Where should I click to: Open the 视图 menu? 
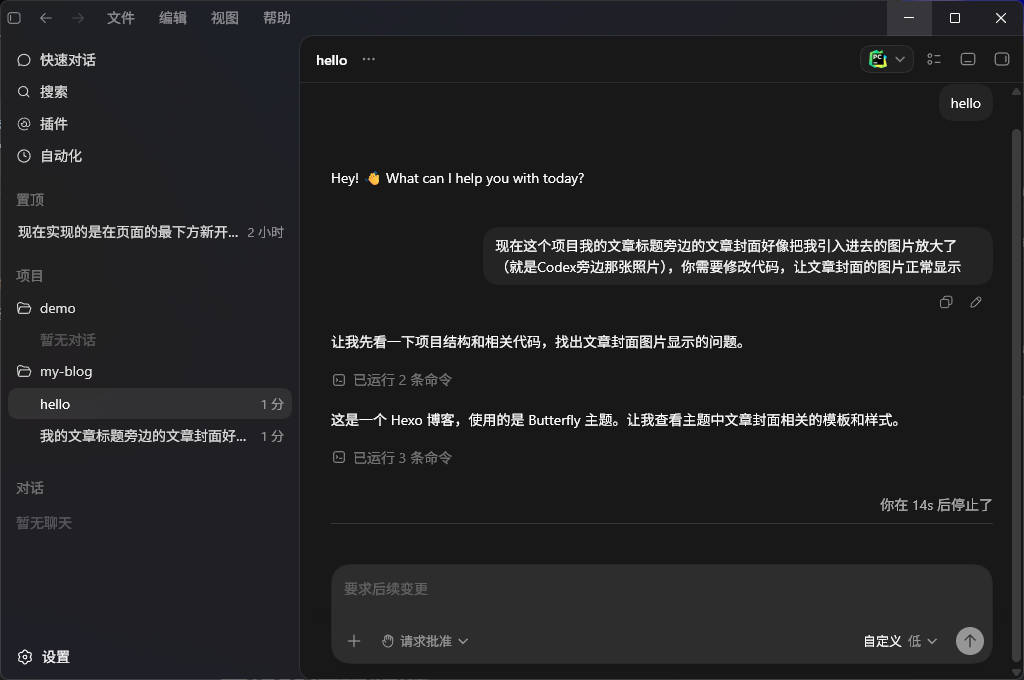(225, 18)
